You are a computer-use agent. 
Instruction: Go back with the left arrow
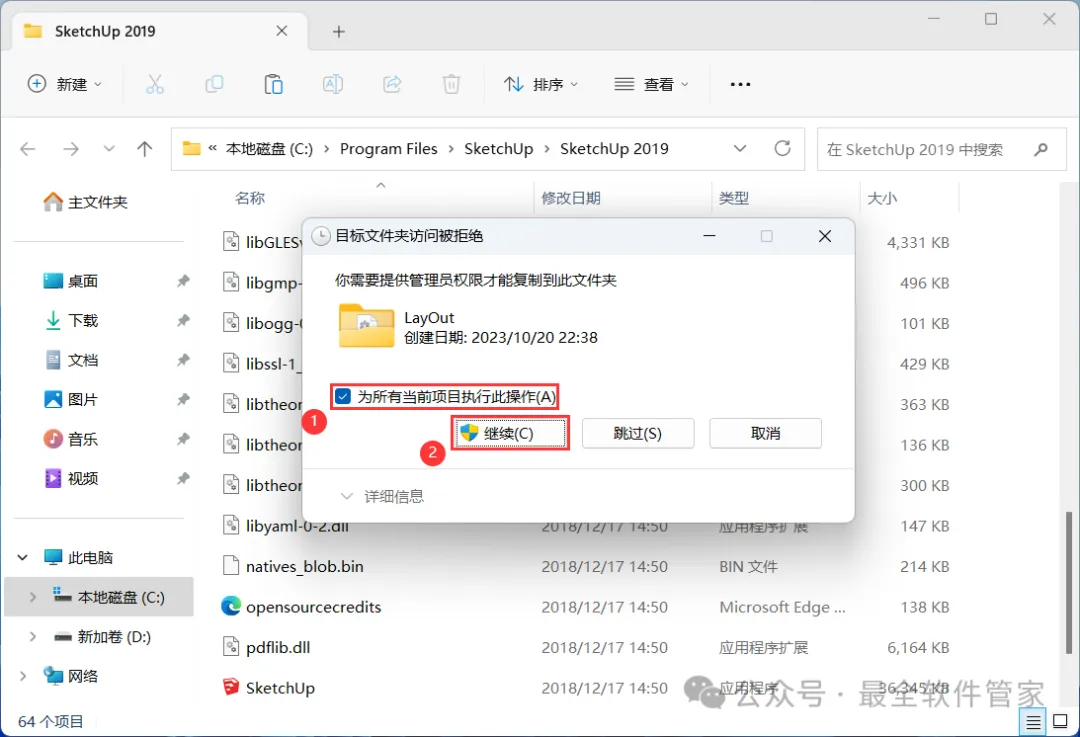click(28, 149)
